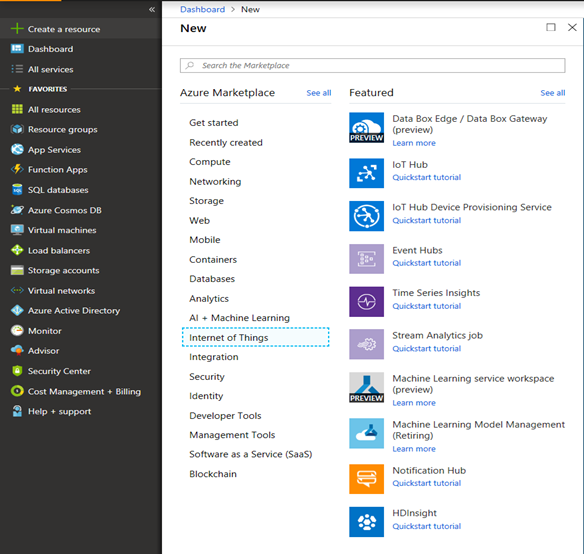Viewport: 587px width, 554px height.
Task: Choose the Notification Hub orange icon
Action: coord(366,479)
